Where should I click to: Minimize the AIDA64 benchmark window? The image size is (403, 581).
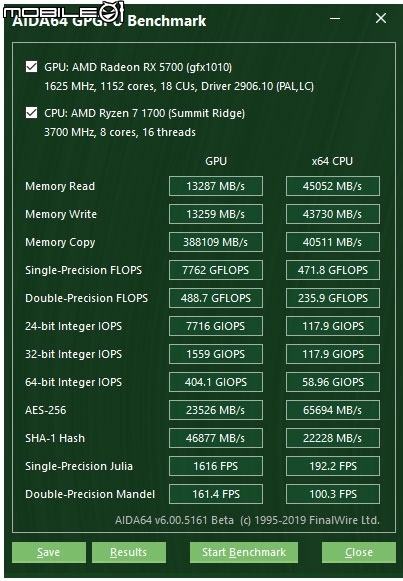pyautogui.click(x=335, y=18)
